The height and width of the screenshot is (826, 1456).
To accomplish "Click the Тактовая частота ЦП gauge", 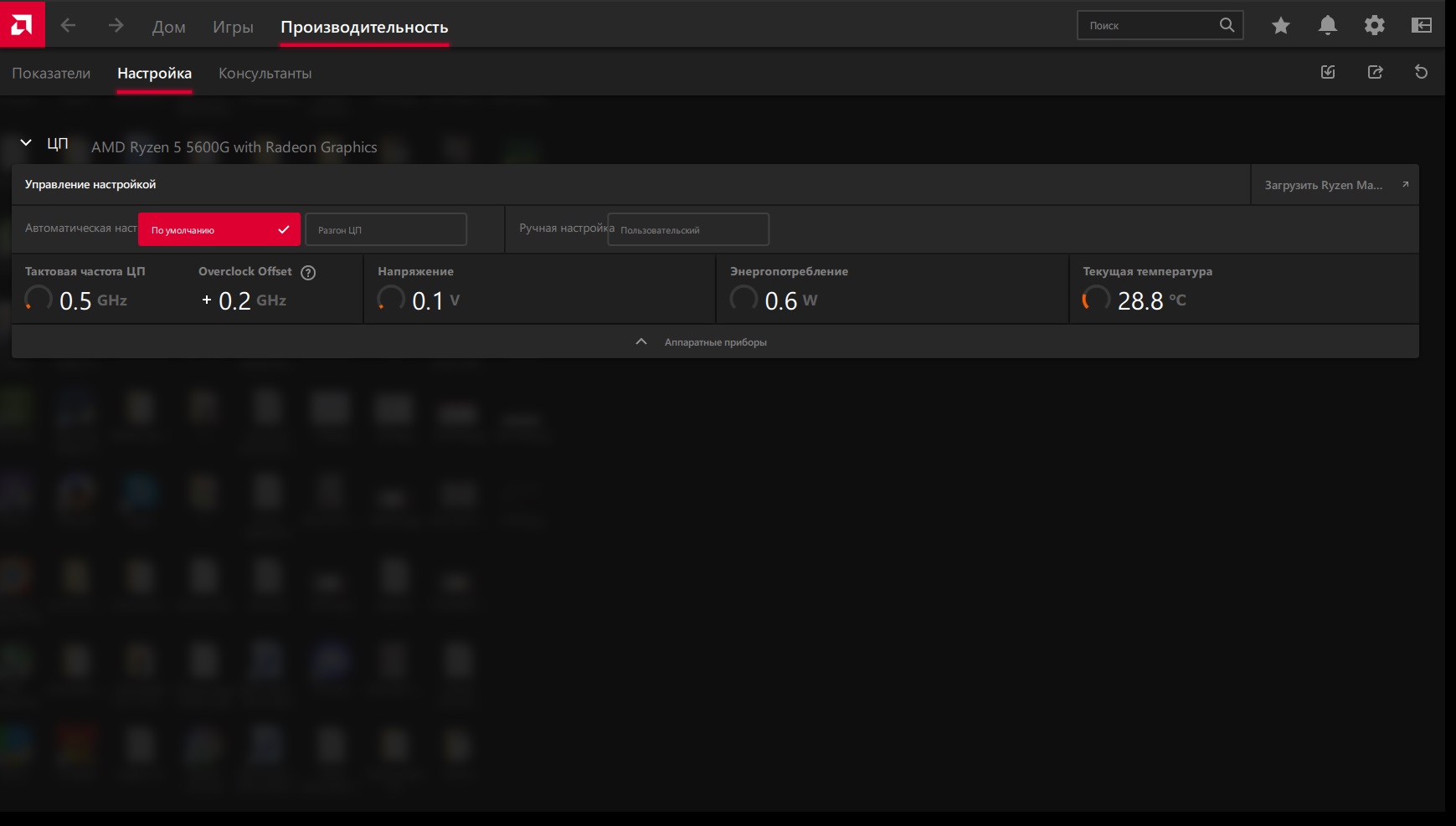I will click(x=39, y=299).
